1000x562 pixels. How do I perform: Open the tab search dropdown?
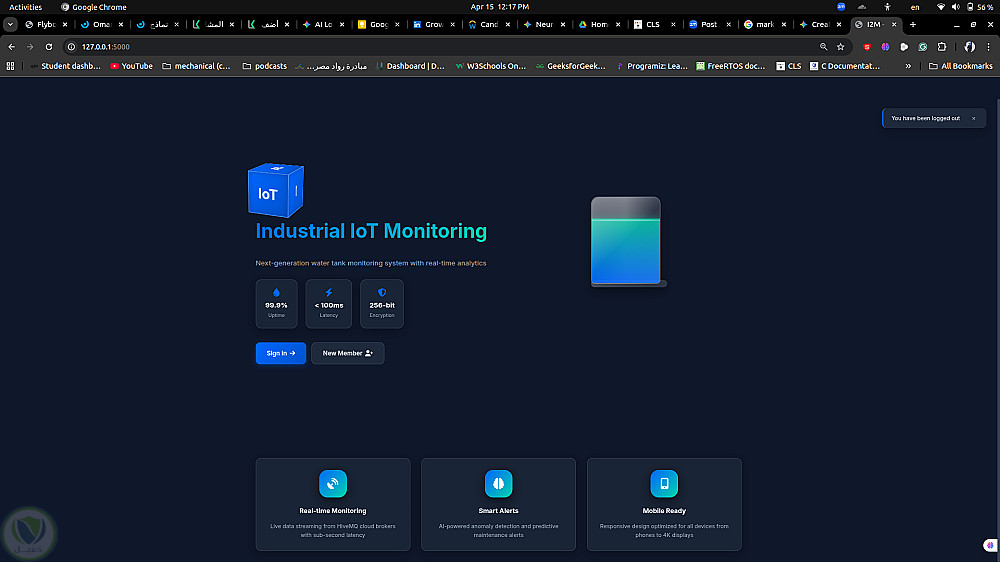[10, 24]
